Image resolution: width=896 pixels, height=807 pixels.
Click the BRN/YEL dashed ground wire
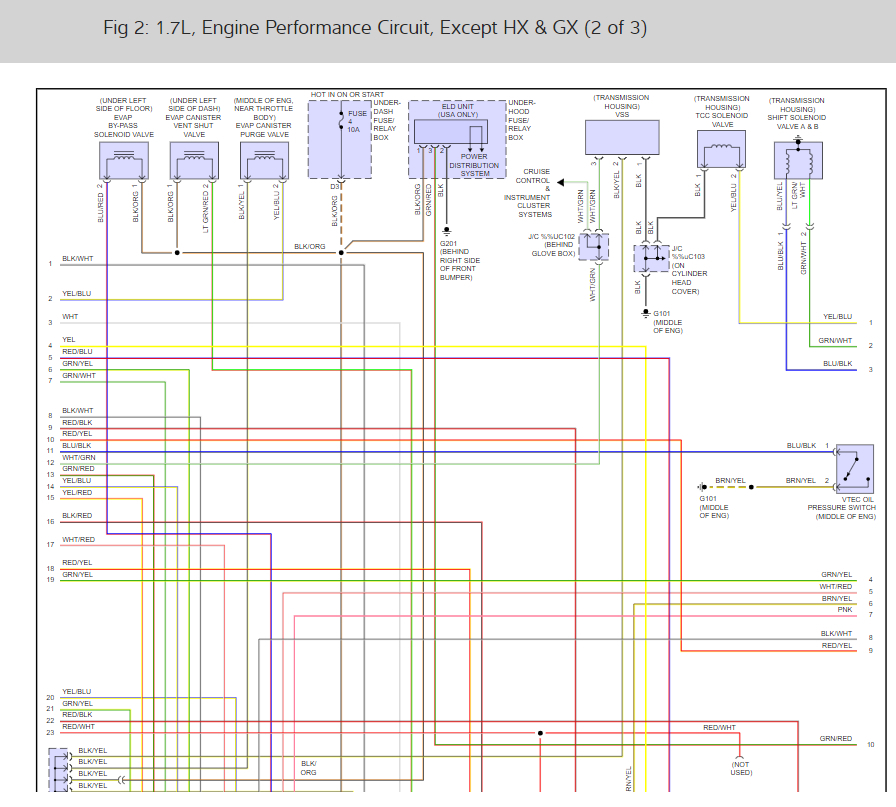pos(725,487)
